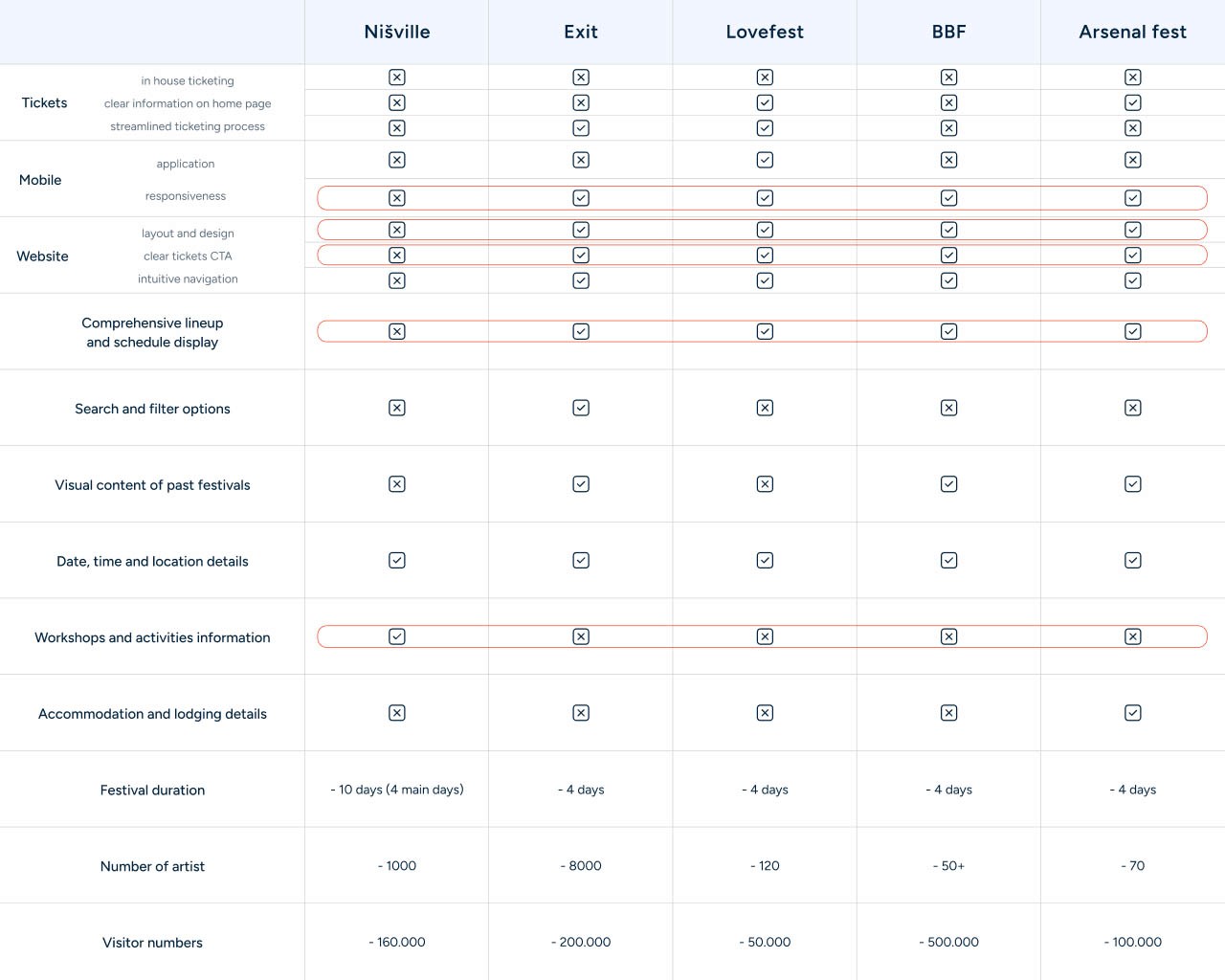Click Exit search and filter options check
The image size is (1225, 980).
581,408
